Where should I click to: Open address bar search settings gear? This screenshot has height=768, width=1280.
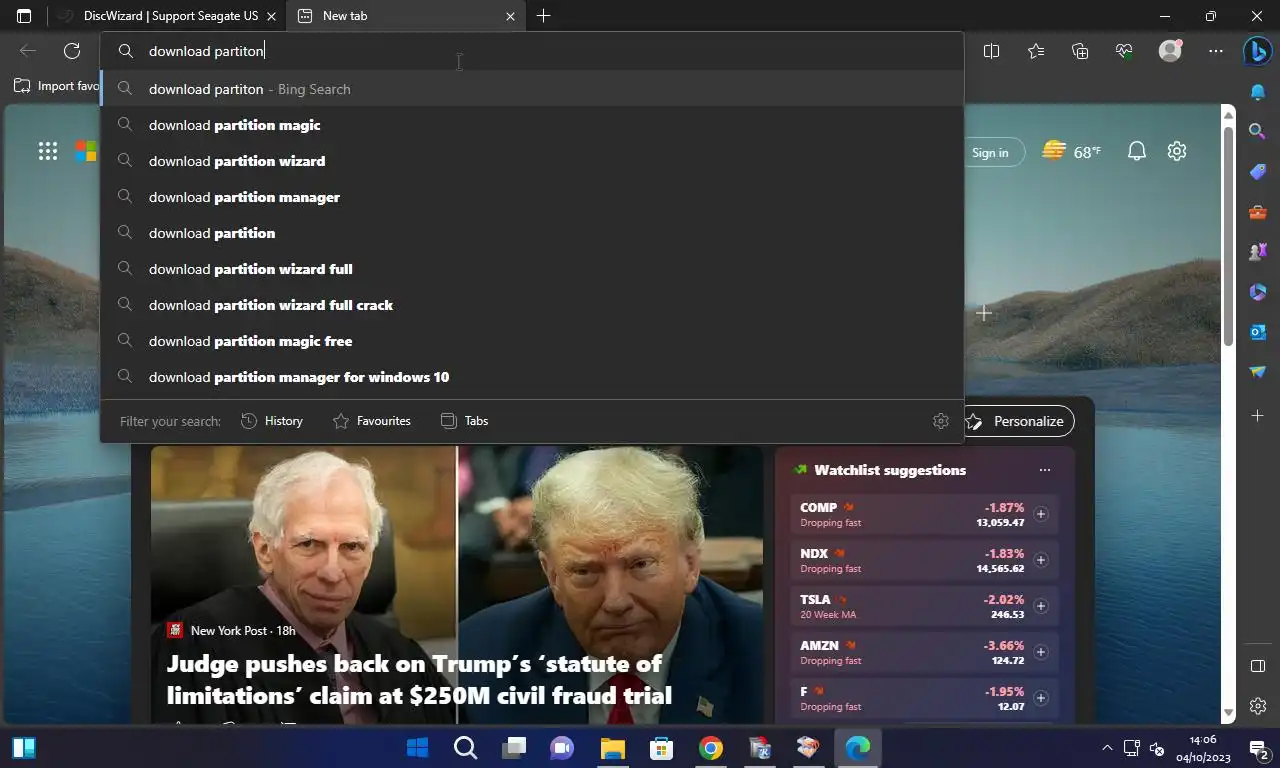click(940, 421)
